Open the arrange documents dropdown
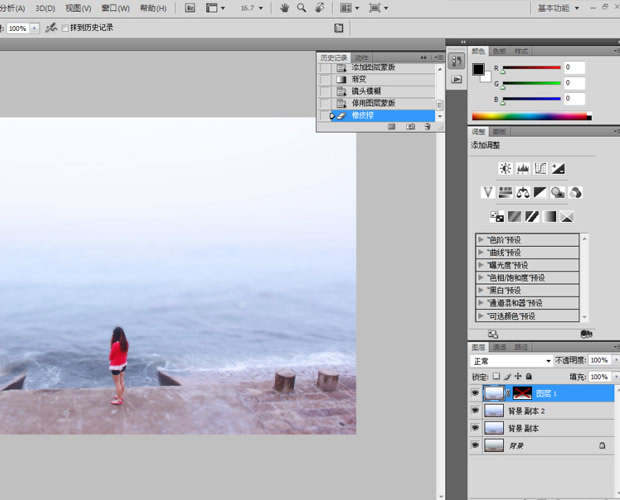Screen dimensions: 620x500 click(350, 8)
